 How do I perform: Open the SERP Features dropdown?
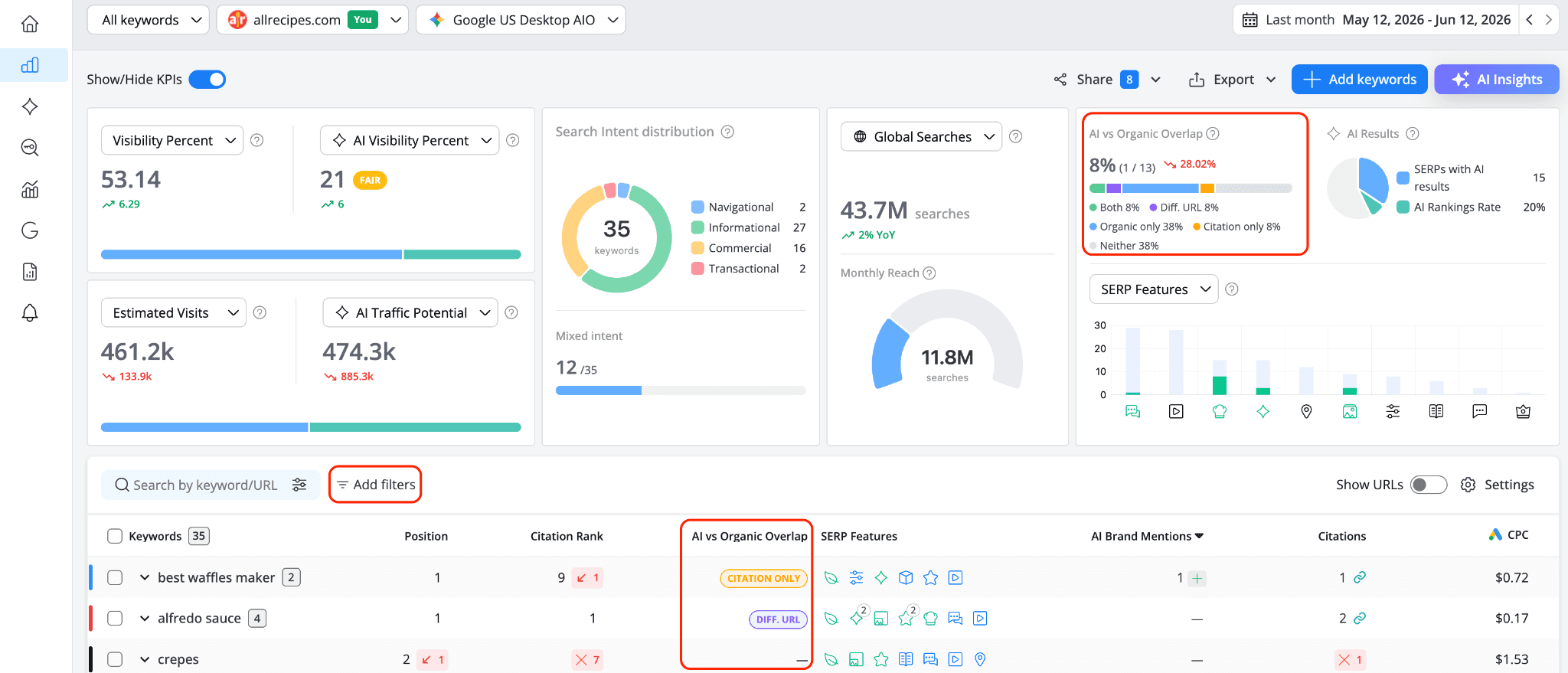point(1154,289)
